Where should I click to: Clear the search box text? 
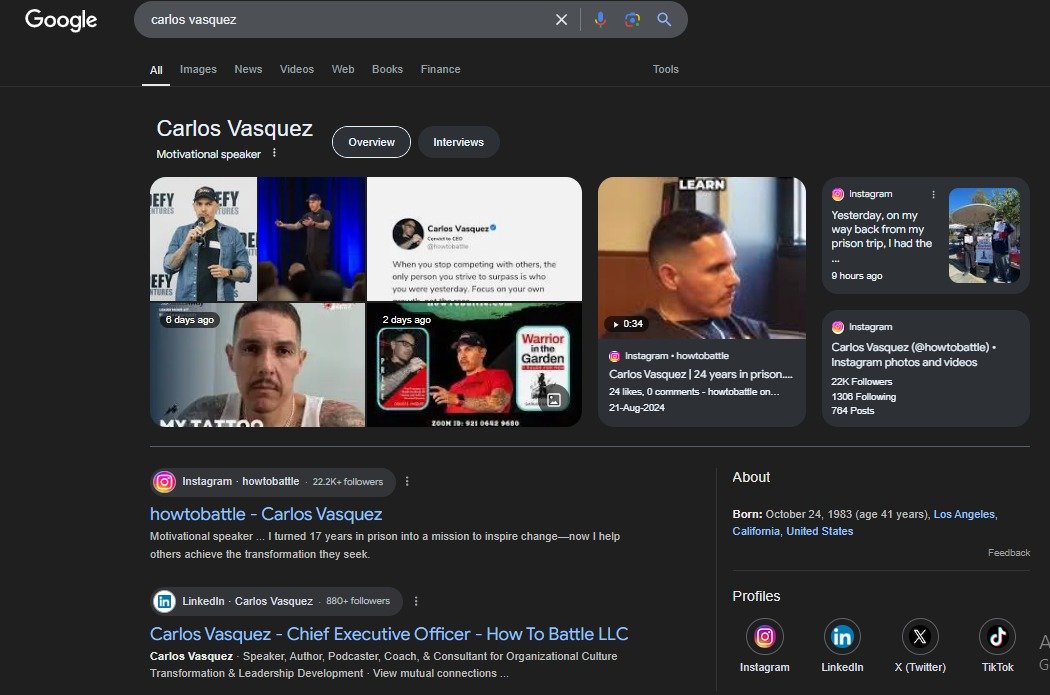561,19
